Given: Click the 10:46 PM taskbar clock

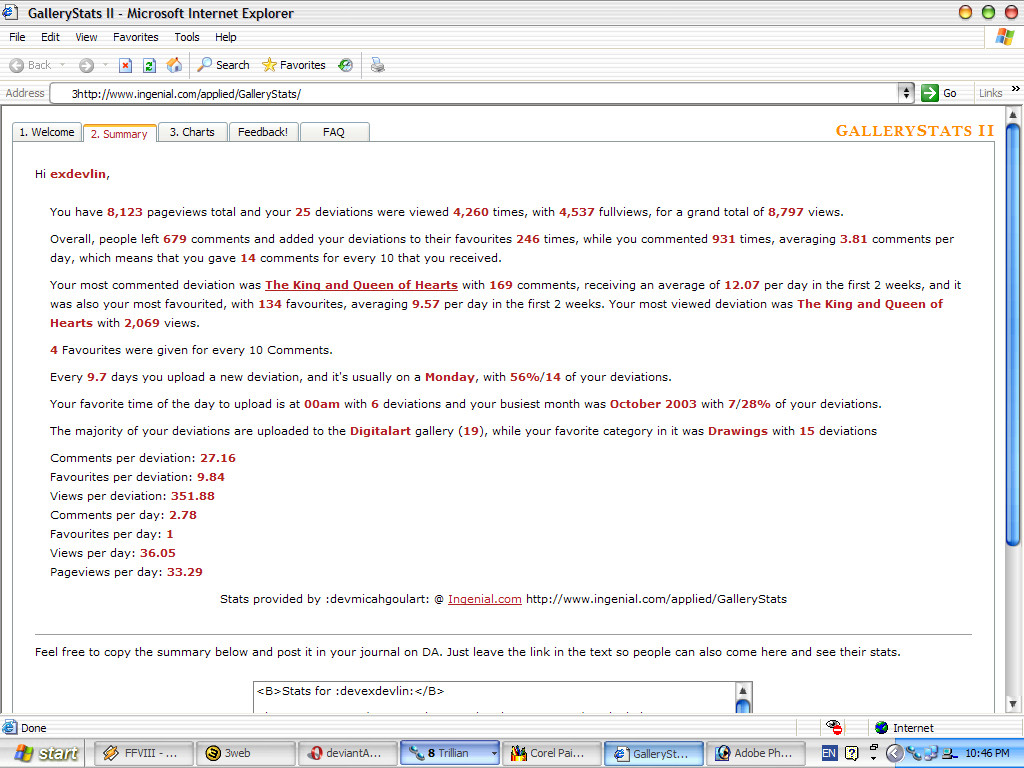Looking at the screenshot, I should click(987, 753).
